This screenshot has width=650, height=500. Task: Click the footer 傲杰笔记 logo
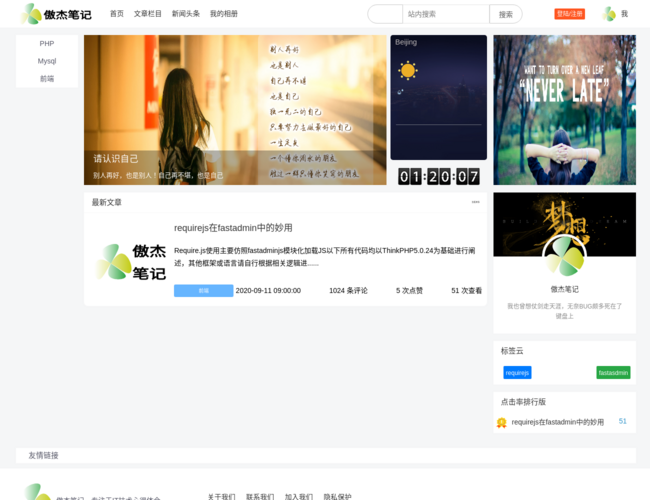pyautogui.click(x=38, y=492)
